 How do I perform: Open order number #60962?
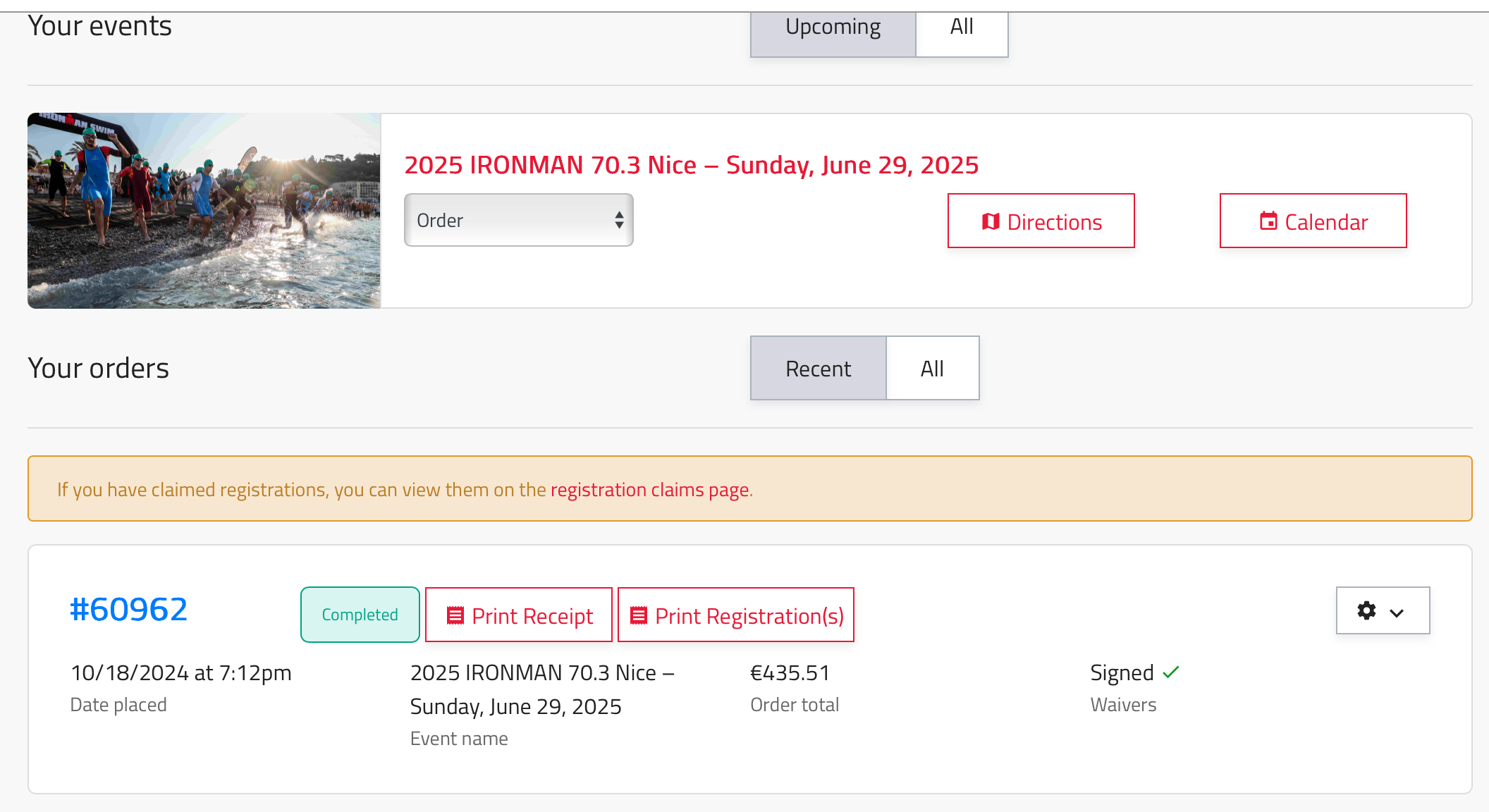pyautogui.click(x=128, y=609)
